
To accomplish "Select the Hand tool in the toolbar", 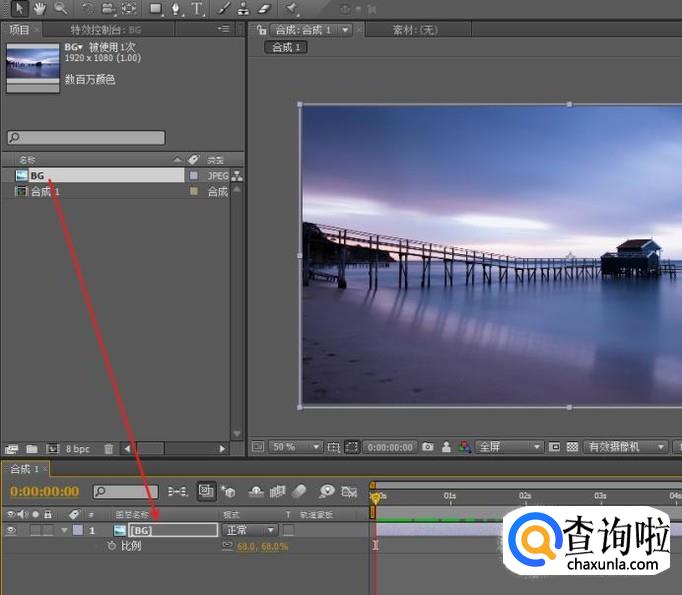I will 39,8.
